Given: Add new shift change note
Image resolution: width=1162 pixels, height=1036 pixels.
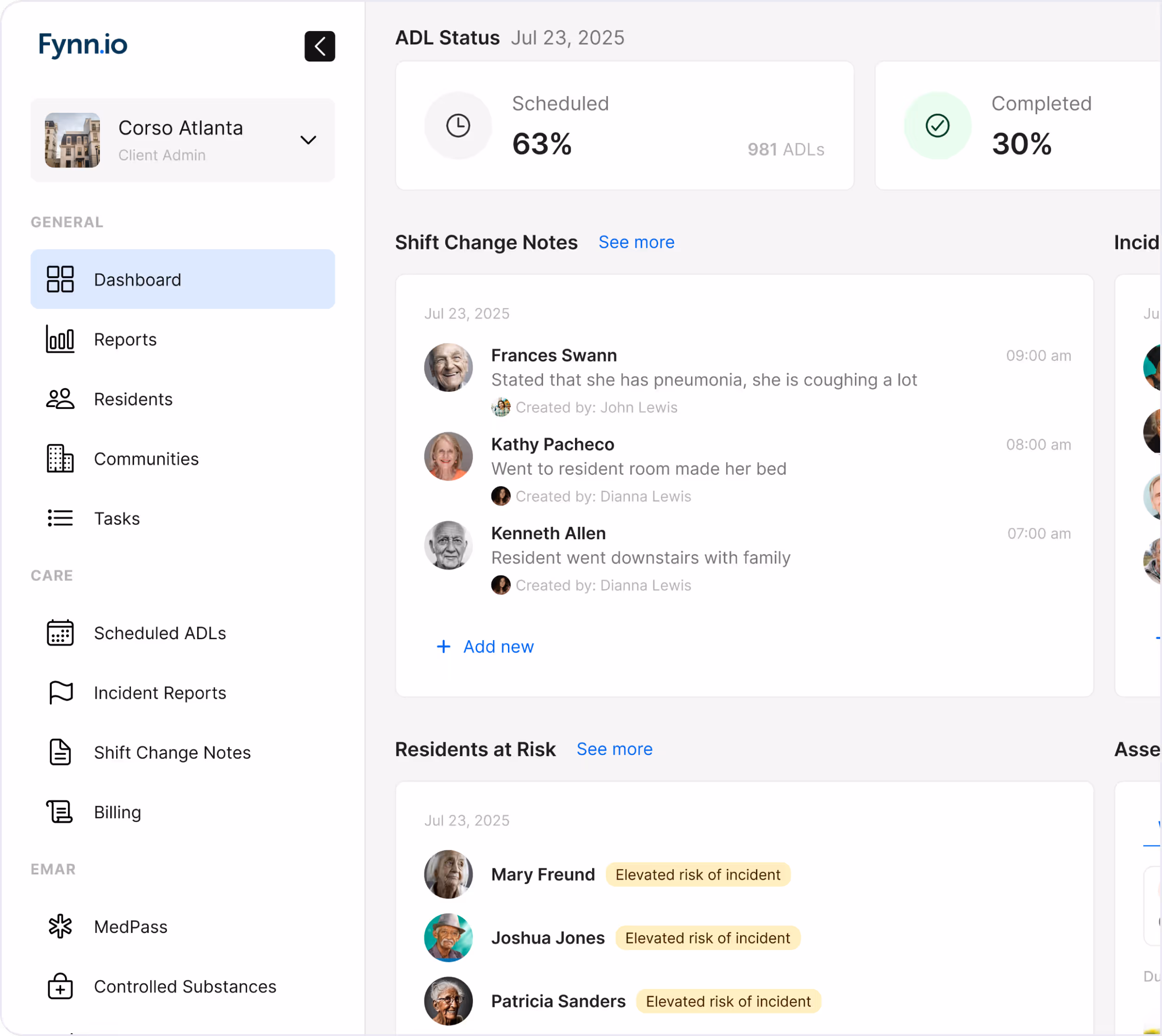Looking at the screenshot, I should 486,647.
